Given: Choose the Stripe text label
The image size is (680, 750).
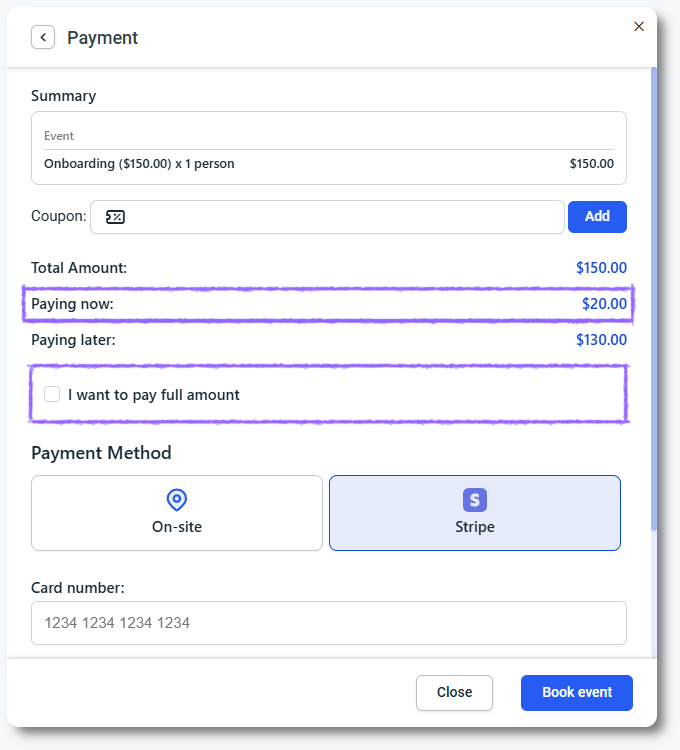Looking at the screenshot, I should click(x=475, y=527).
